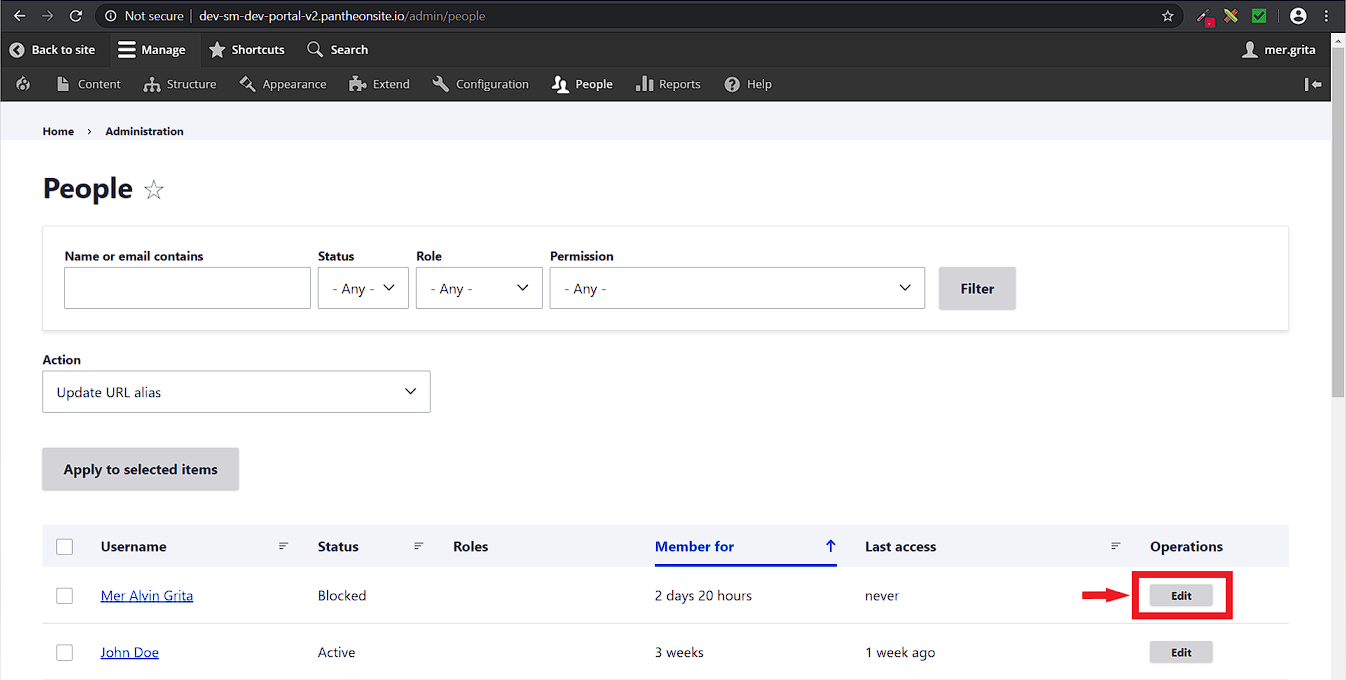1346x680 pixels.
Task: Collapse the toolbar using the orientation arrow icon
Action: click(1313, 84)
